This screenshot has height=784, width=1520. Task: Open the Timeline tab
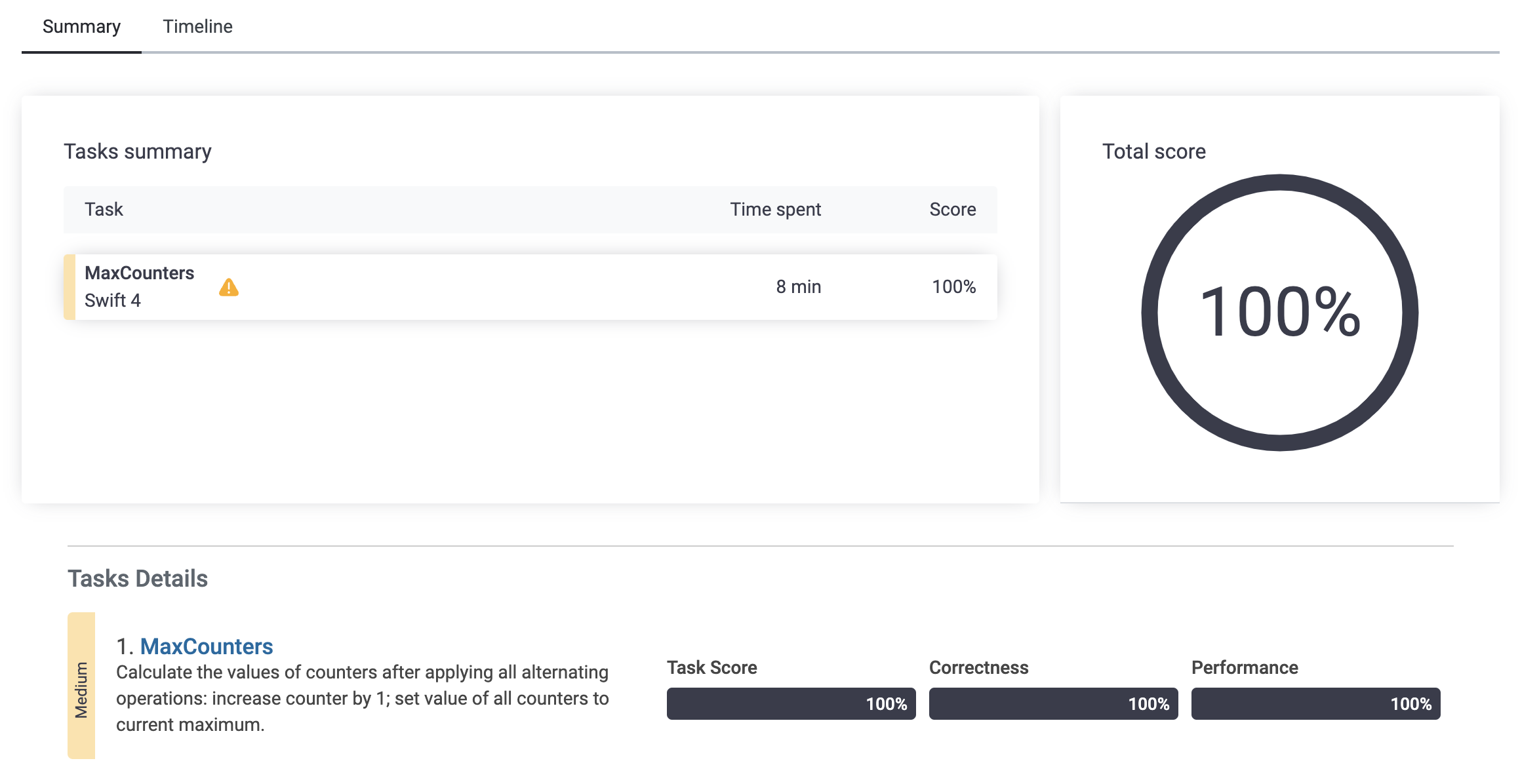pyautogui.click(x=197, y=26)
